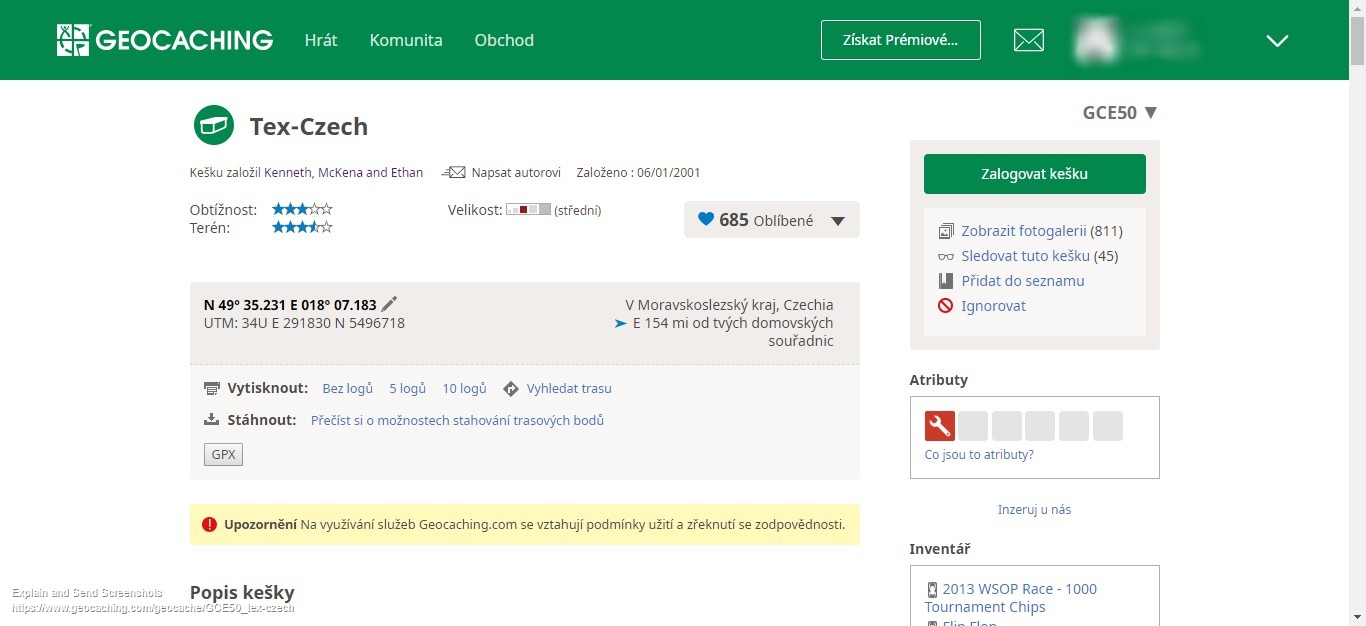Image resolution: width=1366 pixels, height=626 pixels.
Task: Click Inzeruj u nás link
Action: 1034,509
